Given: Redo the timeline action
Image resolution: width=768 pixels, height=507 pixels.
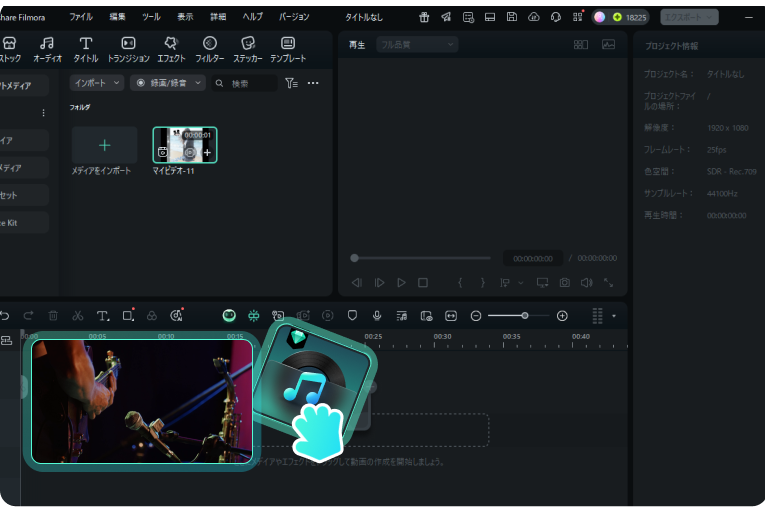Looking at the screenshot, I should [x=28, y=316].
